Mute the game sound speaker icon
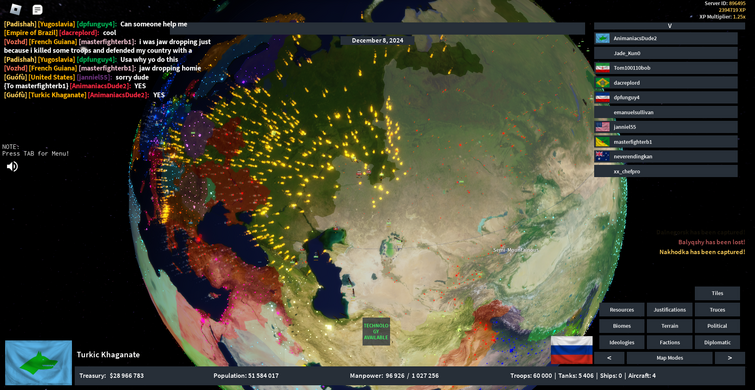Viewport: 755px width, 390px height. [x=13, y=167]
